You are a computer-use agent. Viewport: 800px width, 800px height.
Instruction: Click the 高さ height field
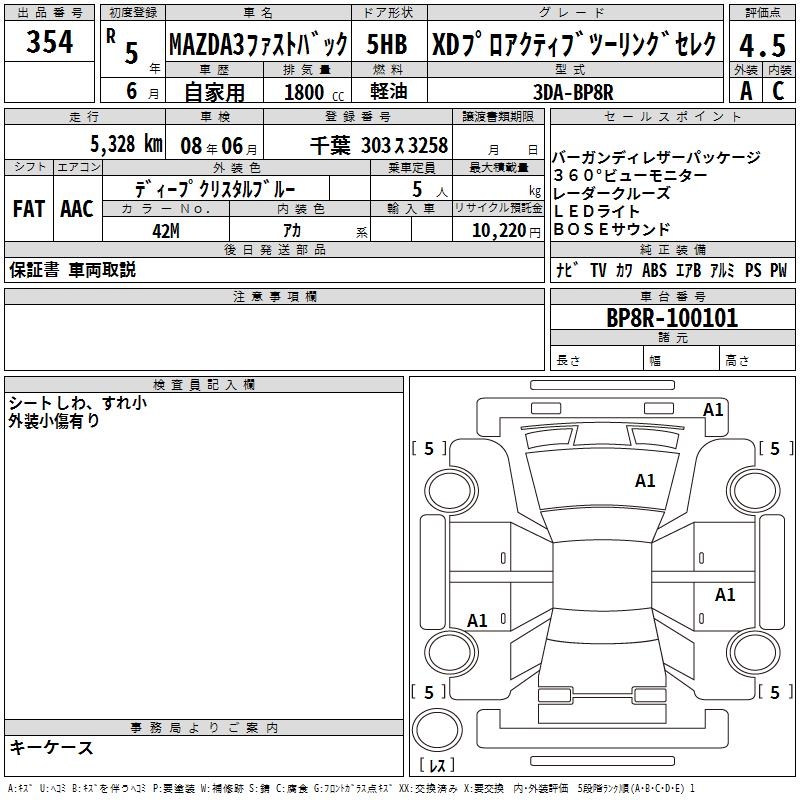coord(758,359)
